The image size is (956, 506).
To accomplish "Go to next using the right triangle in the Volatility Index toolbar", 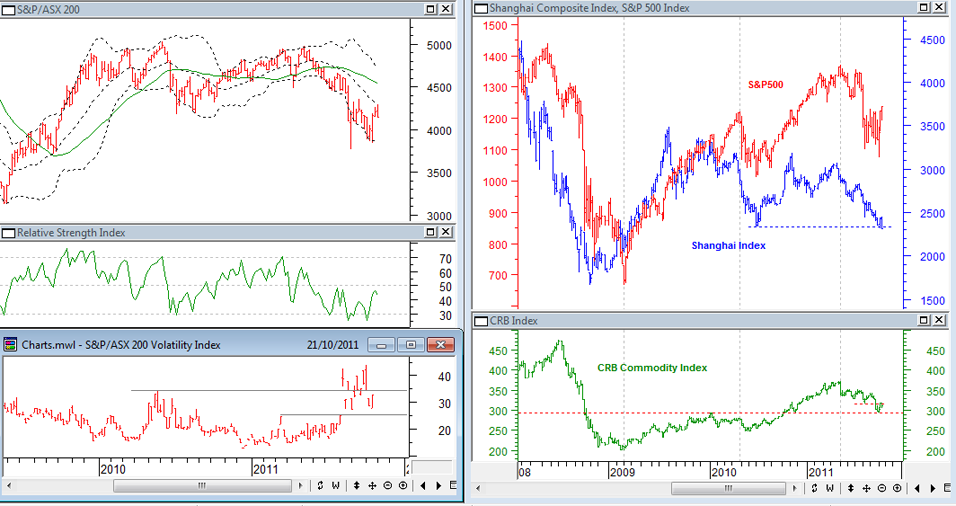I will point(438,486).
